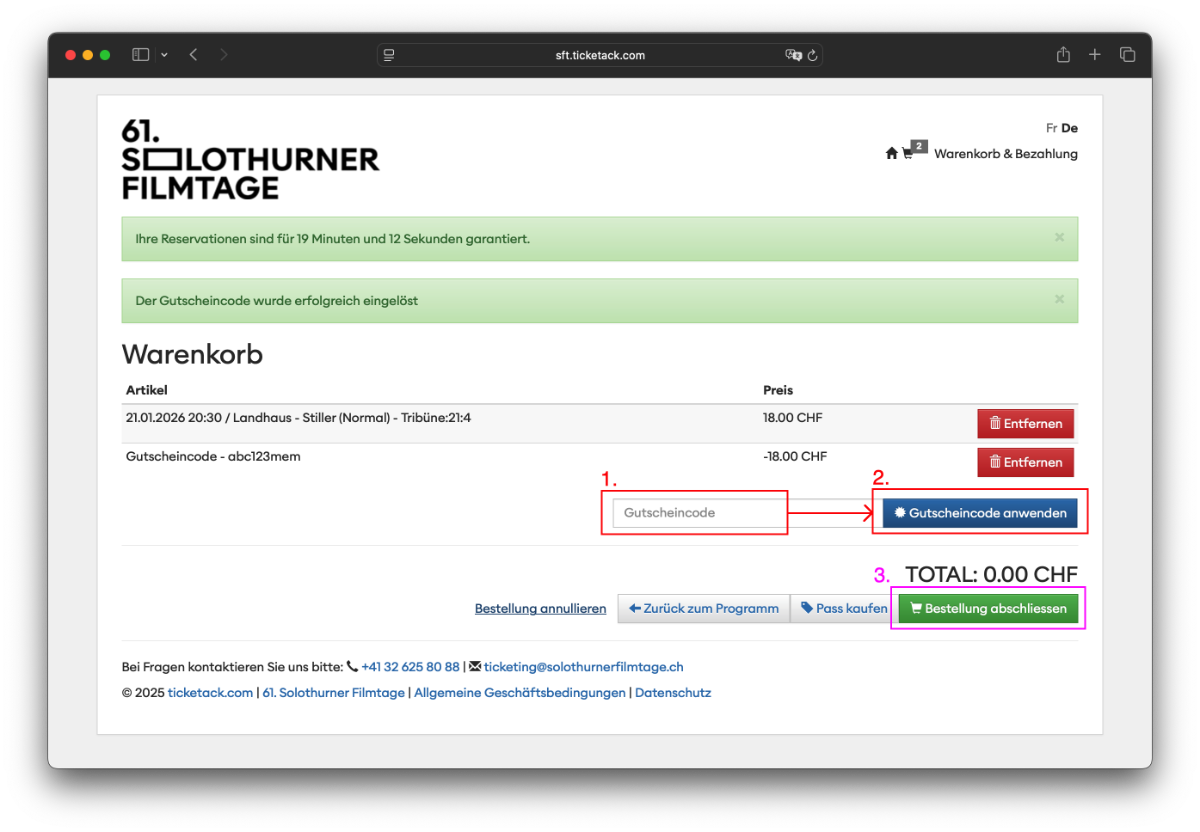
Task: Switch the site language to French
Action: point(1051,128)
